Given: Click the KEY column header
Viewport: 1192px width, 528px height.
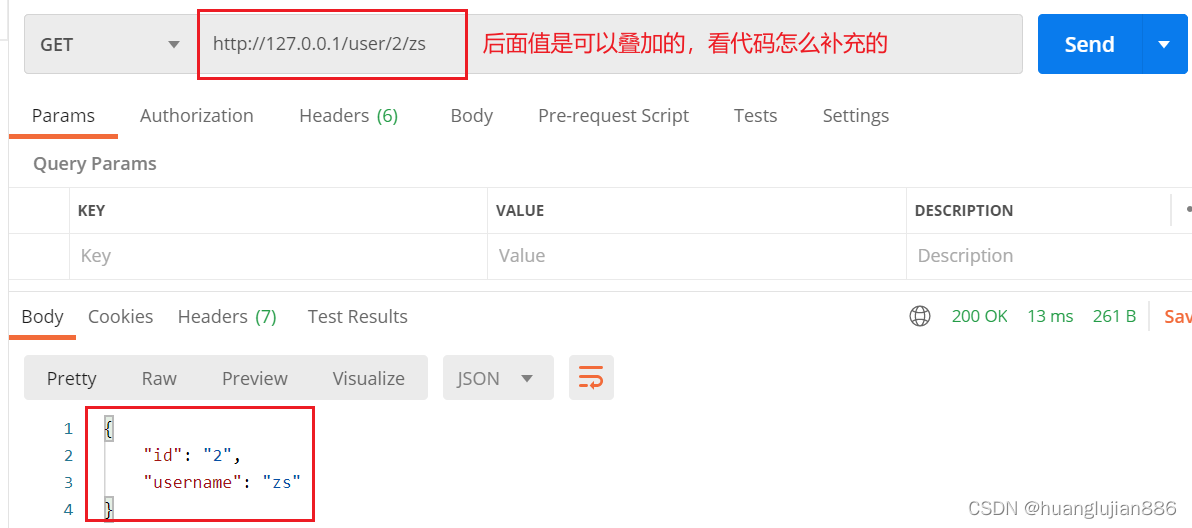Looking at the screenshot, I should click(91, 210).
